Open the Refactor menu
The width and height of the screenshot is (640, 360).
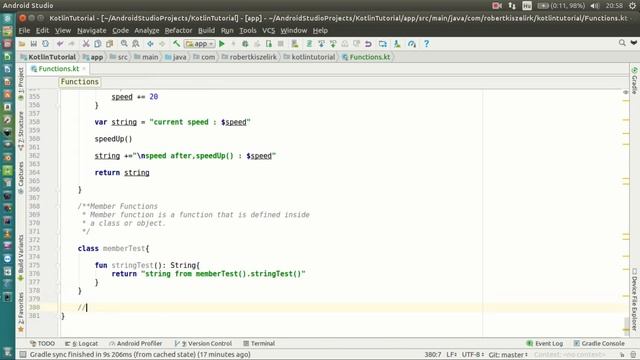coord(178,31)
